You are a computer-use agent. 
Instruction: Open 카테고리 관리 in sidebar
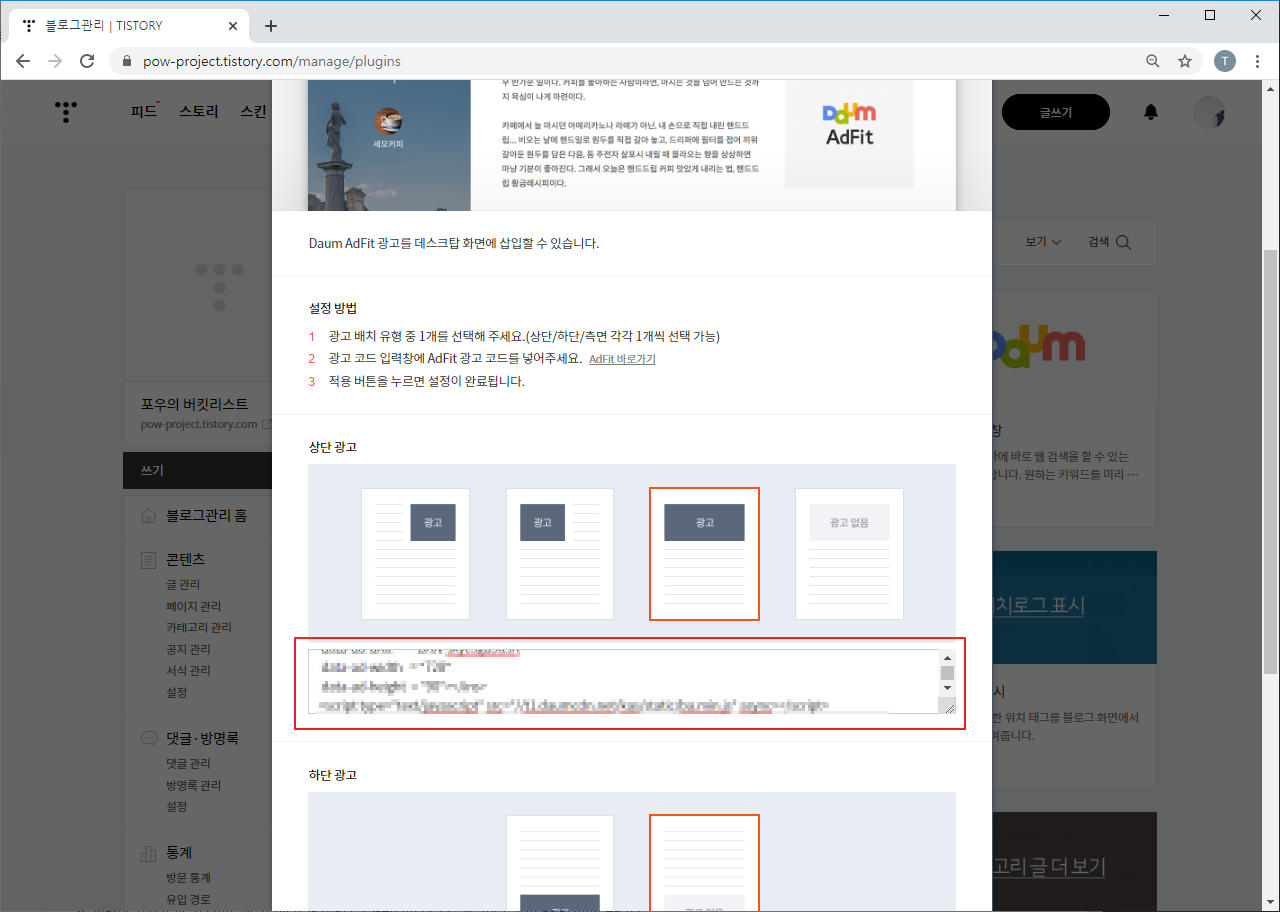[x=199, y=627]
